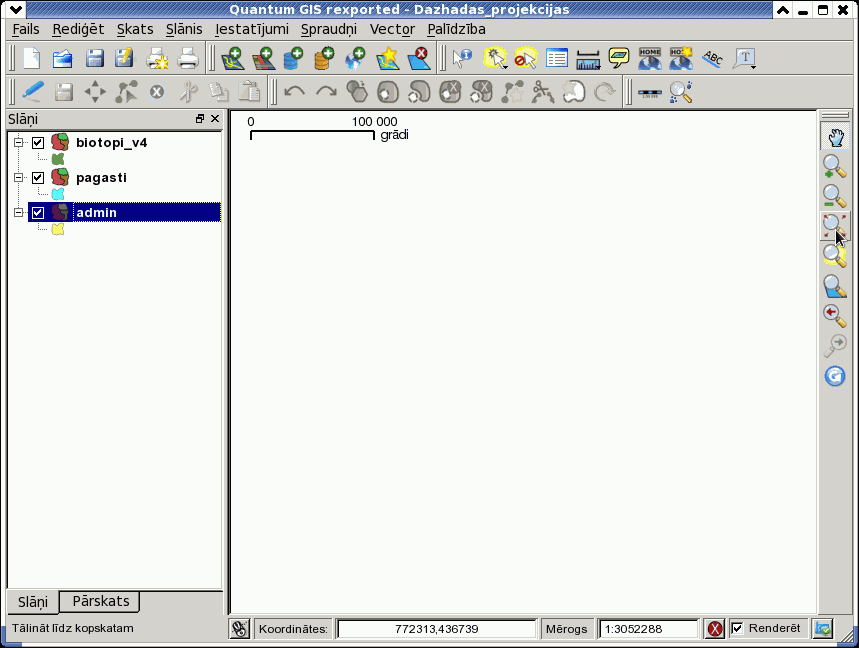
Task: Click the Zoom in magnifier
Action: [x=835, y=166]
